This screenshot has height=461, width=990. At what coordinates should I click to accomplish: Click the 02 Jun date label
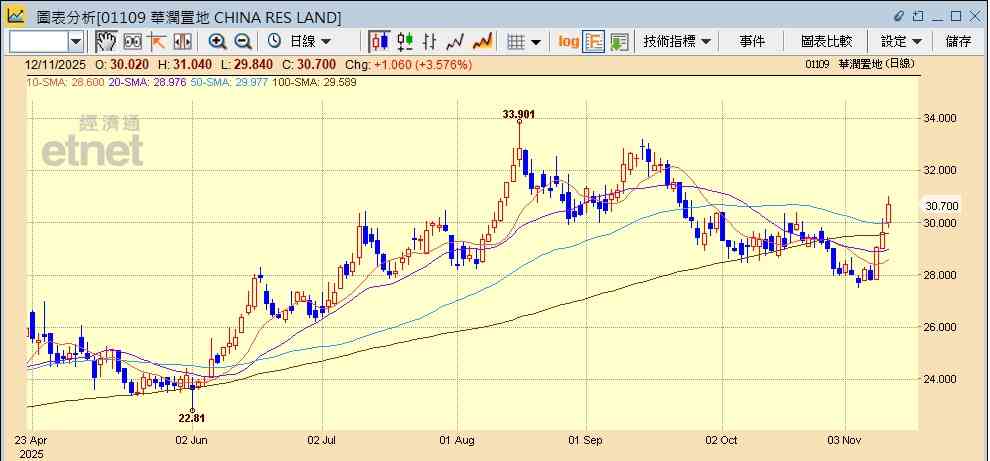point(193,440)
